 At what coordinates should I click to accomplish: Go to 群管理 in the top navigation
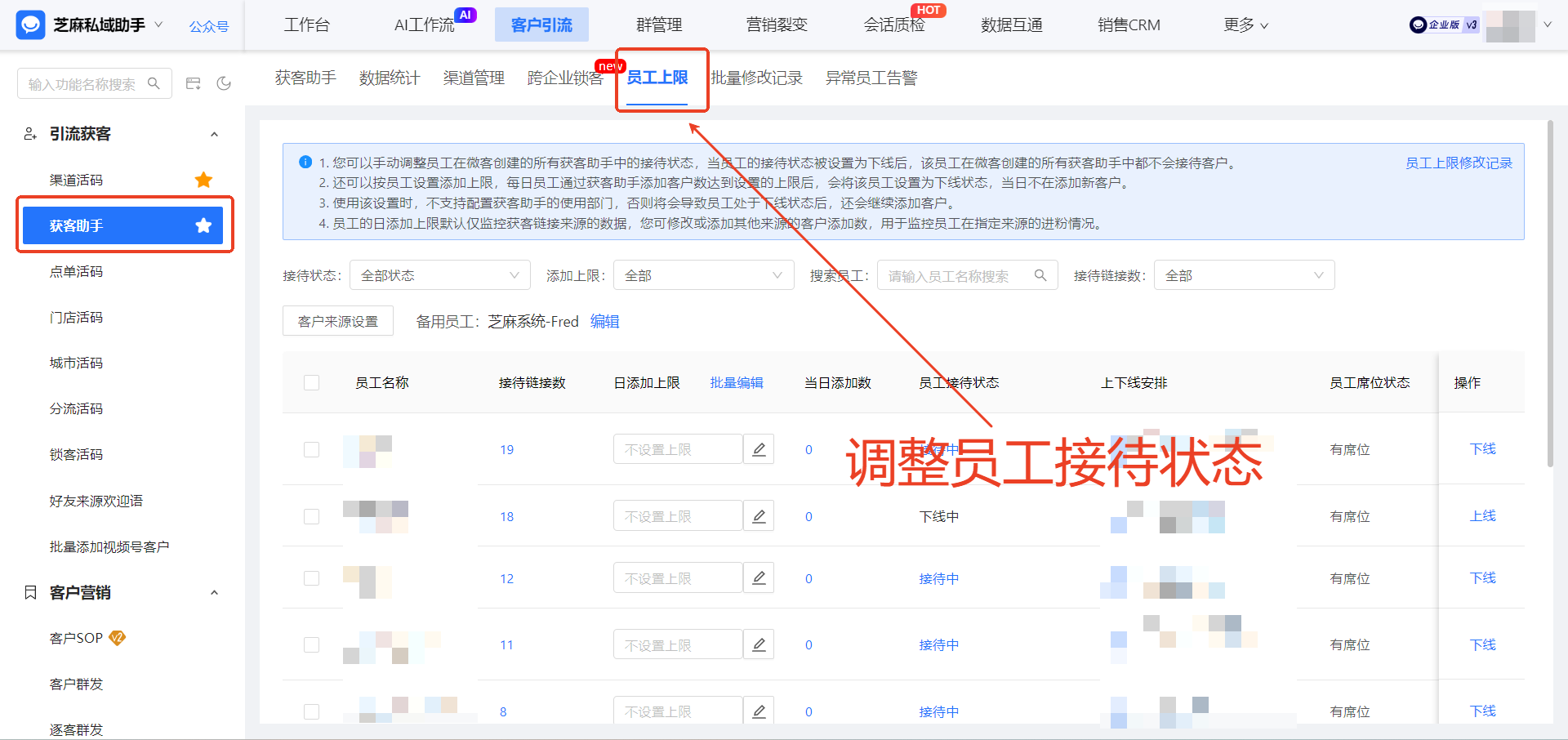[659, 25]
